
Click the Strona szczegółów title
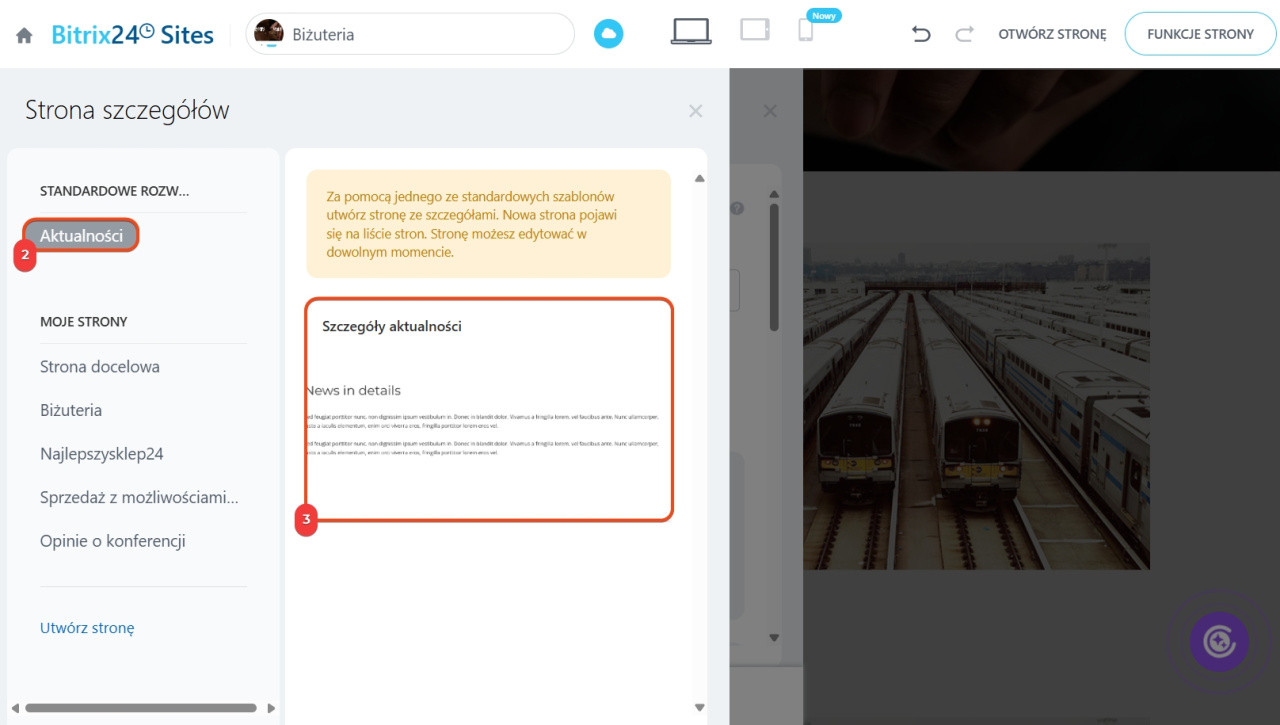click(x=127, y=110)
